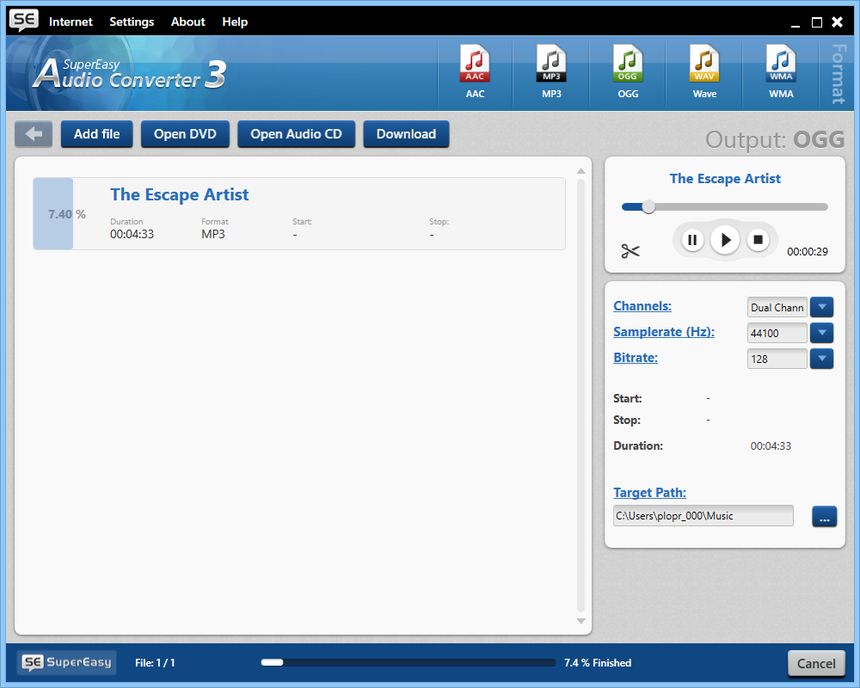Click the file list scroll up arrow
This screenshot has height=688, width=860.
(581, 172)
